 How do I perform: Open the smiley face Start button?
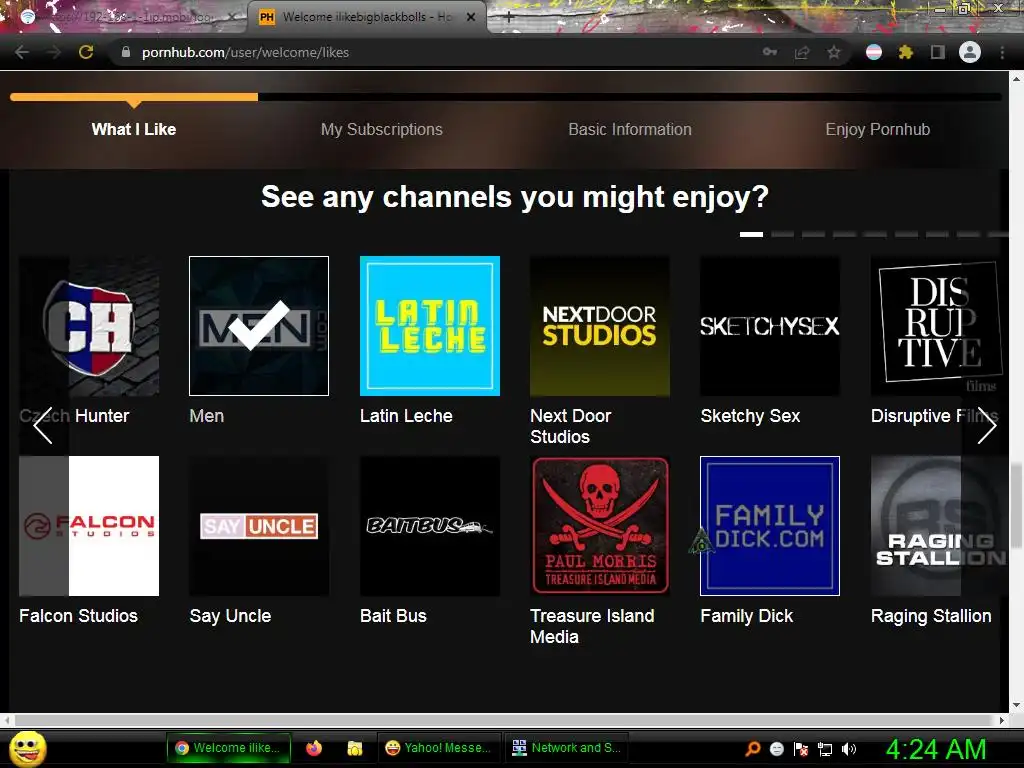[28, 748]
